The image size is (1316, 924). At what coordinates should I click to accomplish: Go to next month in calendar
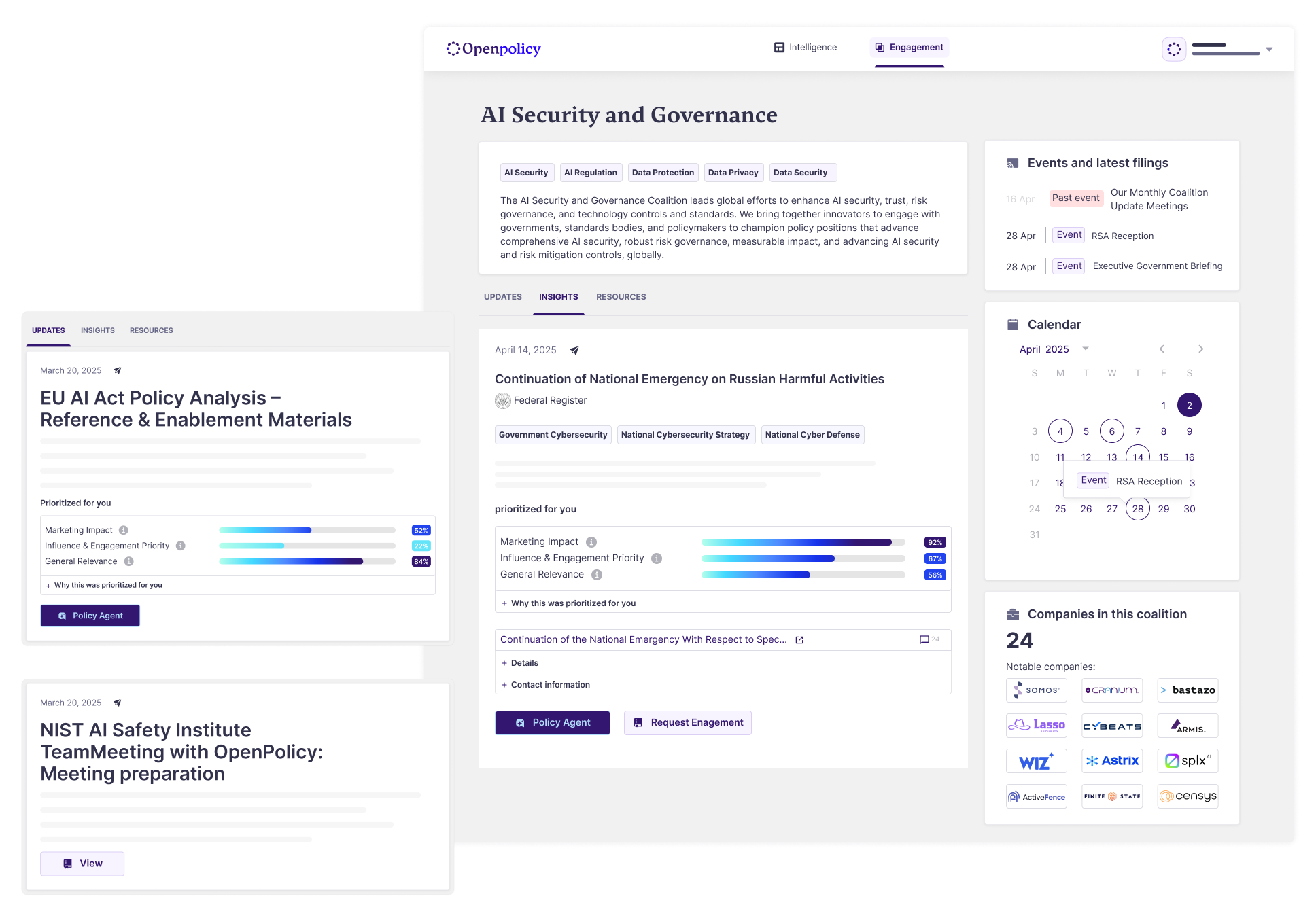[1201, 349]
